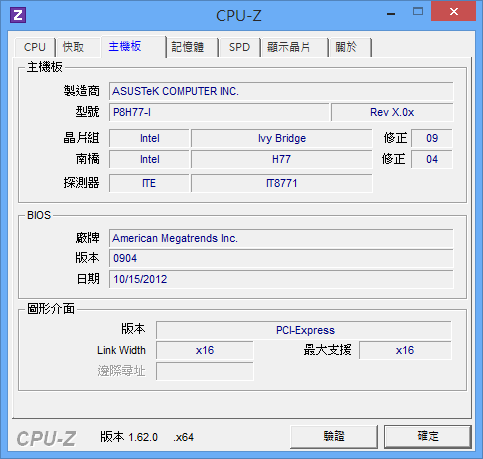
Task: Open the 快取 tab
Action: [78, 47]
